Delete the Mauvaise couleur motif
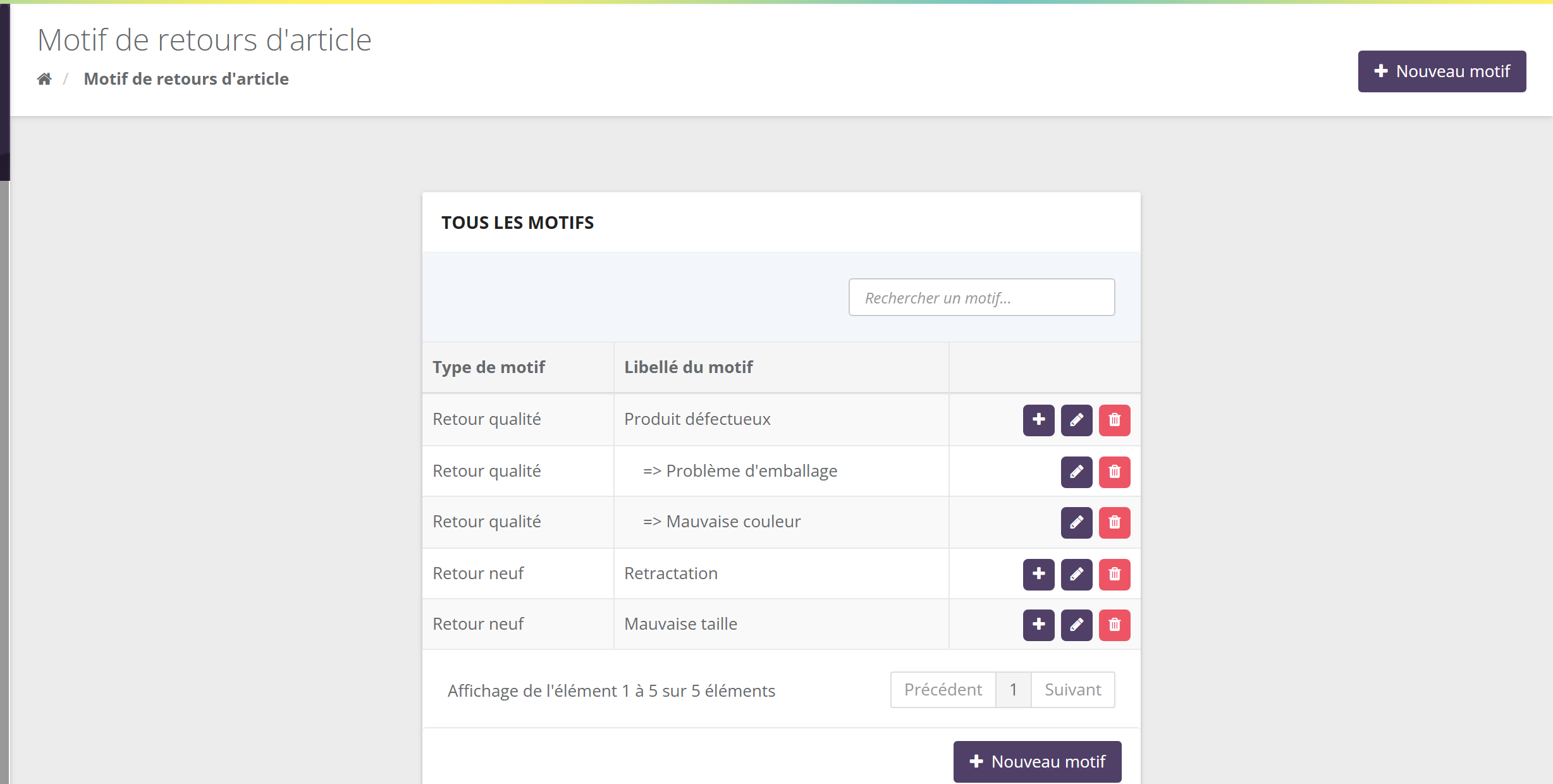This screenshot has height=784, width=1553. tap(1114, 522)
